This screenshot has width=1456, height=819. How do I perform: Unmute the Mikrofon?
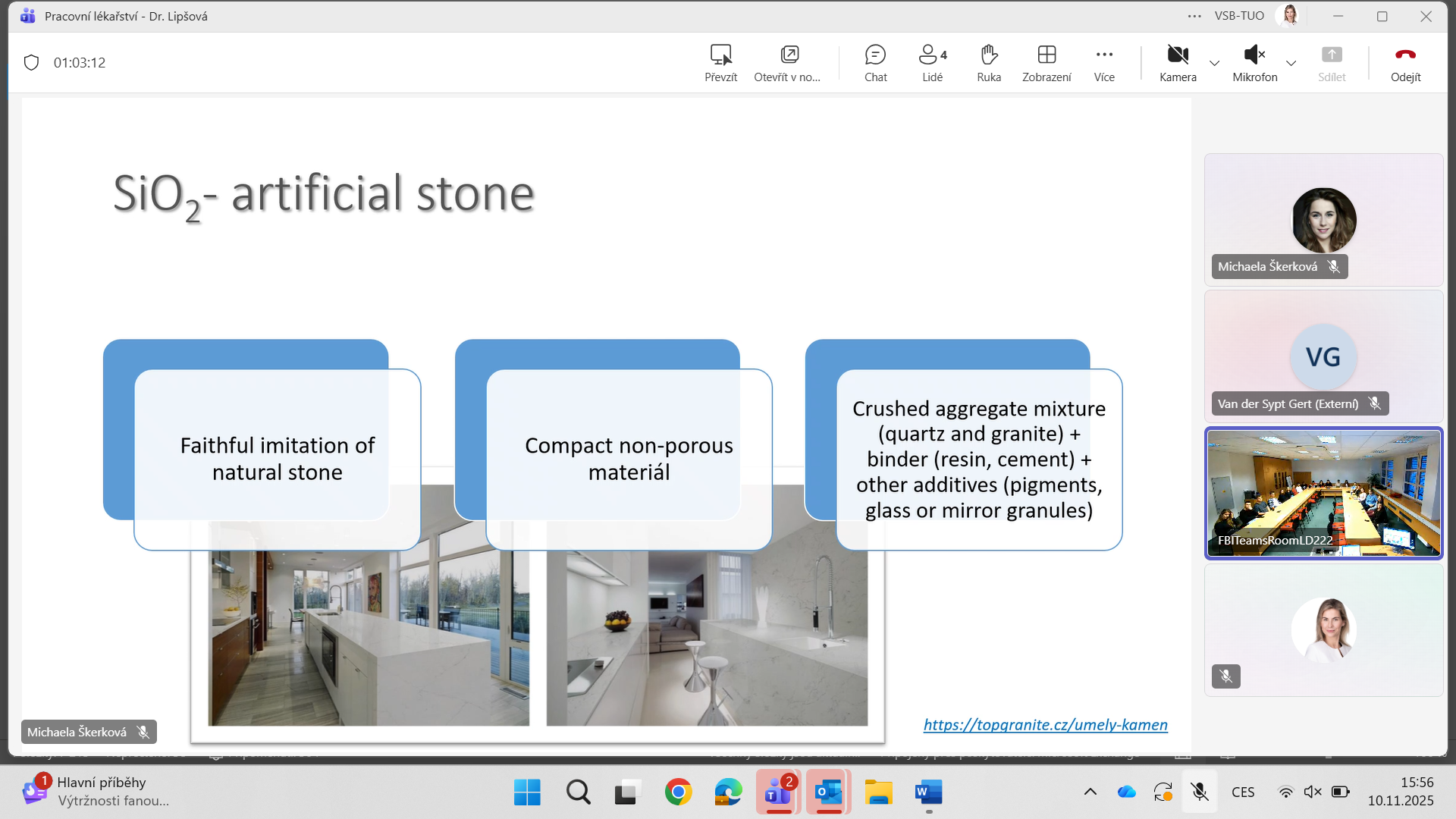[1254, 62]
